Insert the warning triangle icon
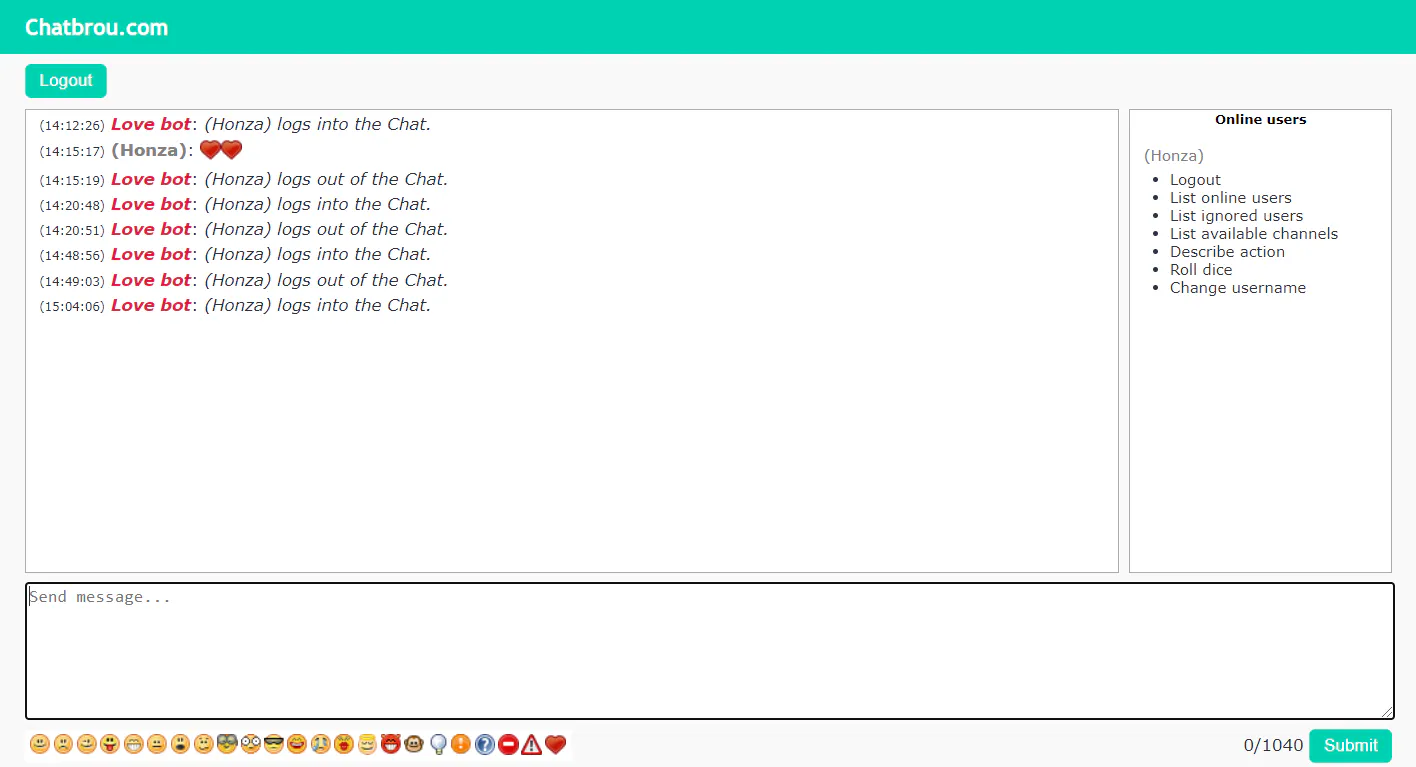This screenshot has height=767, width=1416. (x=532, y=744)
